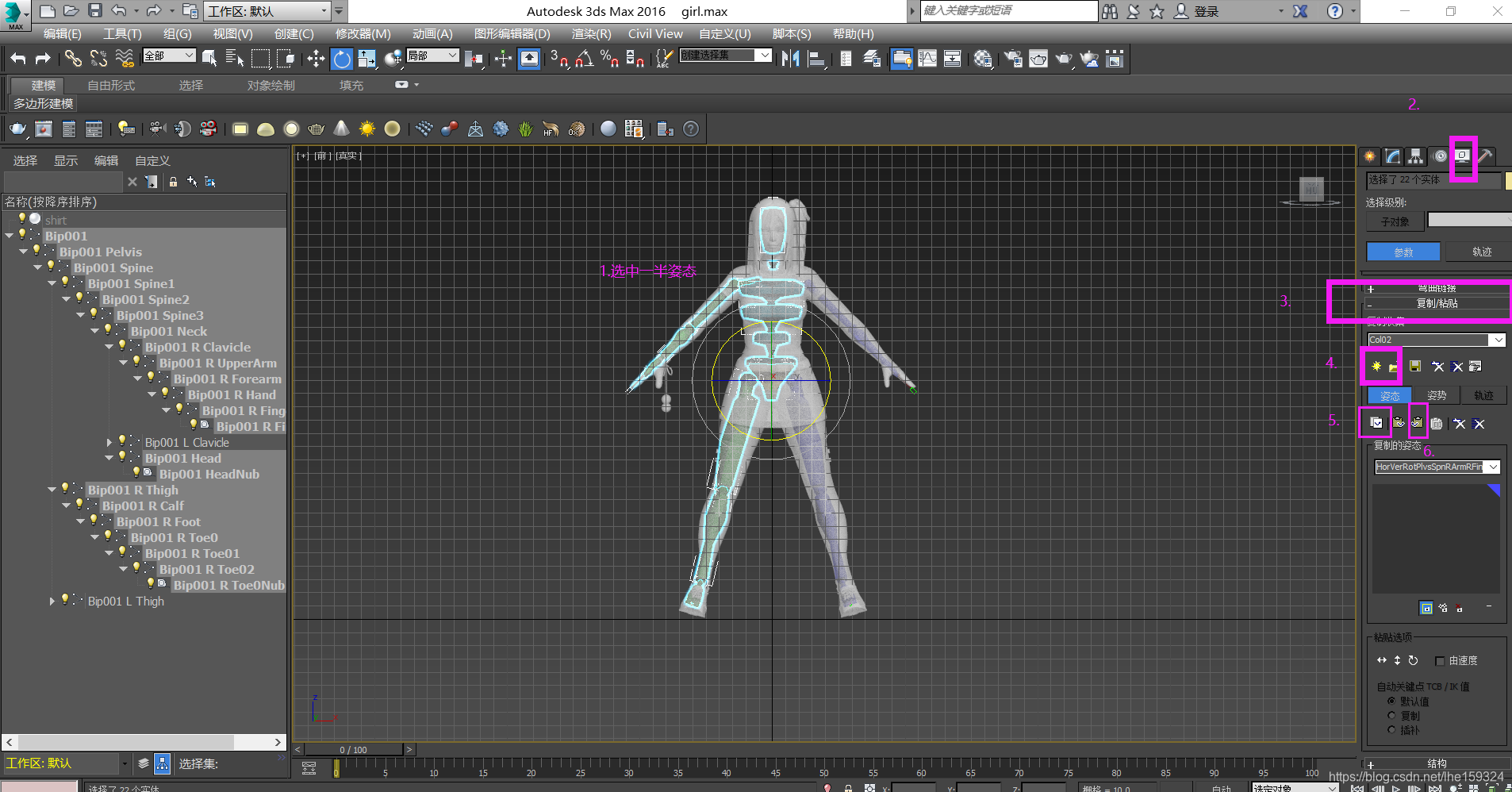The height and width of the screenshot is (792, 1512).
Task: Open the Create panel star icon
Action: (1369, 156)
